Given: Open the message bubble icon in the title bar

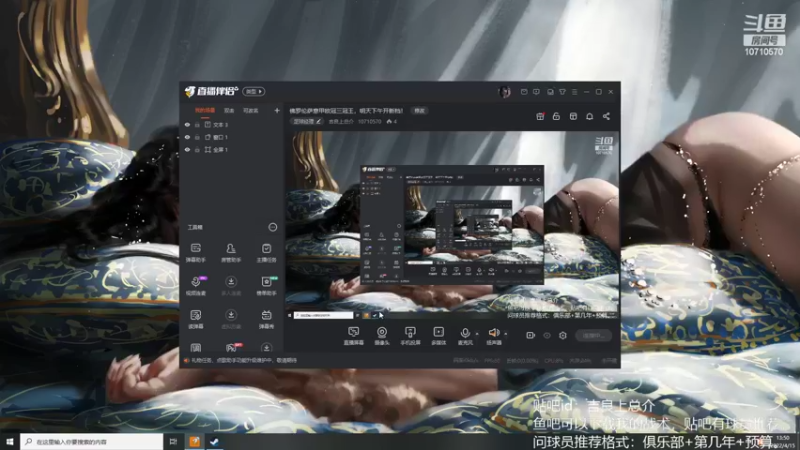Looking at the screenshot, I should point(536,92).
